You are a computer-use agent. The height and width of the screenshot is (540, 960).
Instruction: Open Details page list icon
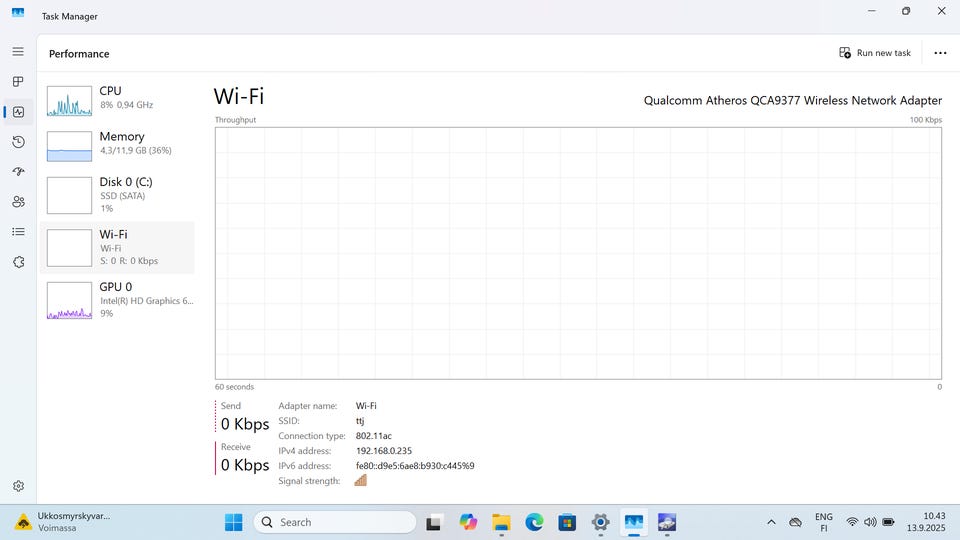click(18, 231)
